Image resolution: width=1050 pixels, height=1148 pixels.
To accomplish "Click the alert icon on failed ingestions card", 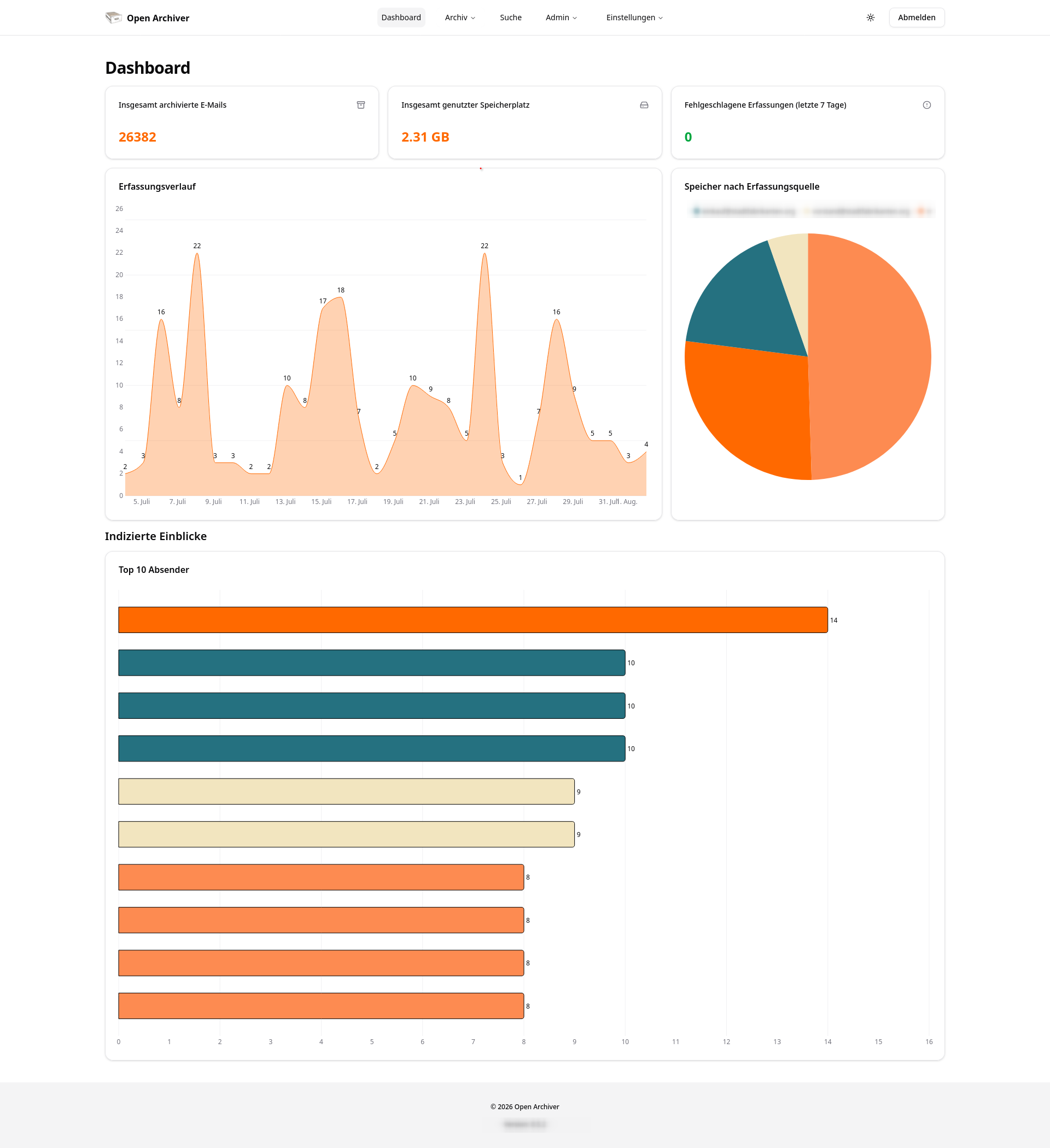I will (926, 105).
